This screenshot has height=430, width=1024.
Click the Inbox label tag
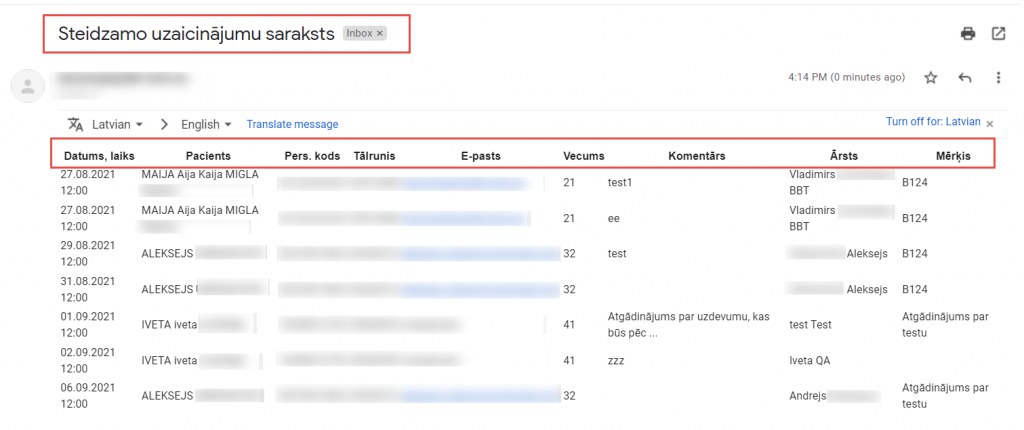coord(358,33)
